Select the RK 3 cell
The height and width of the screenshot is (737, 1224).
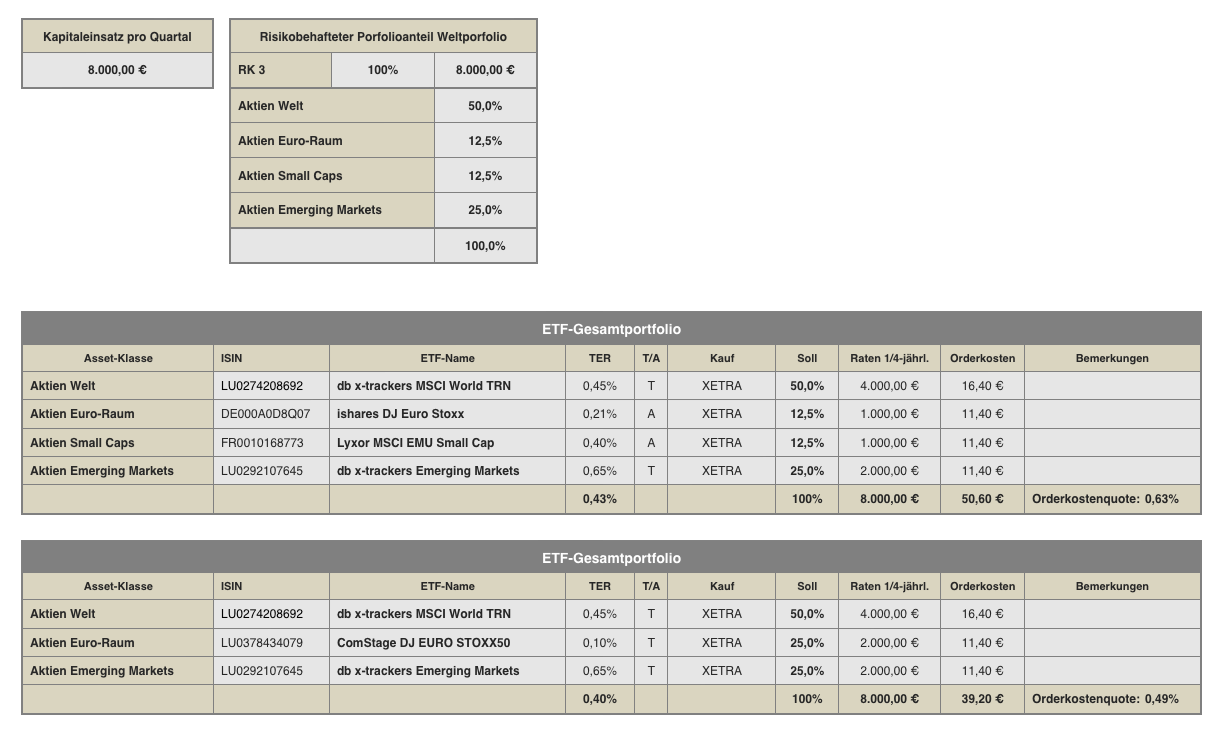(280, 70)
